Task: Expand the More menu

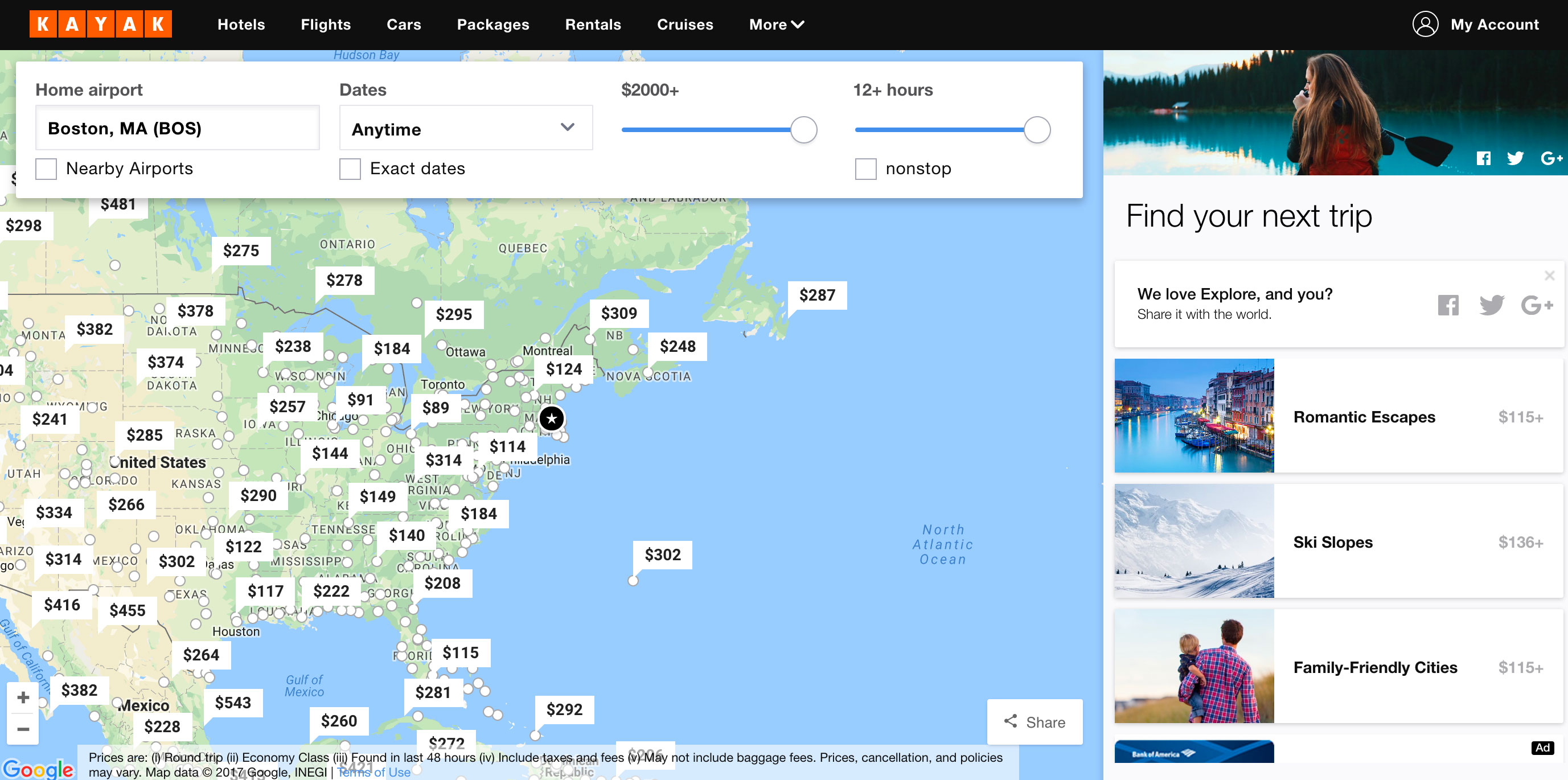Action: tap(776, 24)
